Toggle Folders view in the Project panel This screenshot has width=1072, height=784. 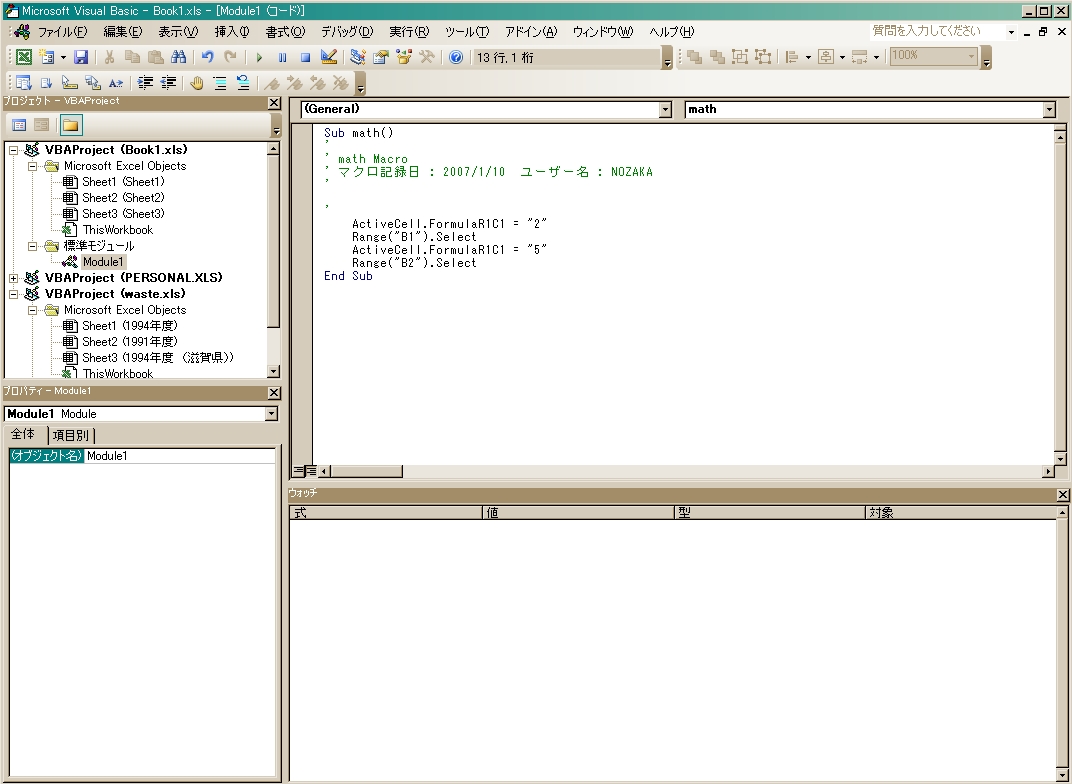click(x=70, y=125)
